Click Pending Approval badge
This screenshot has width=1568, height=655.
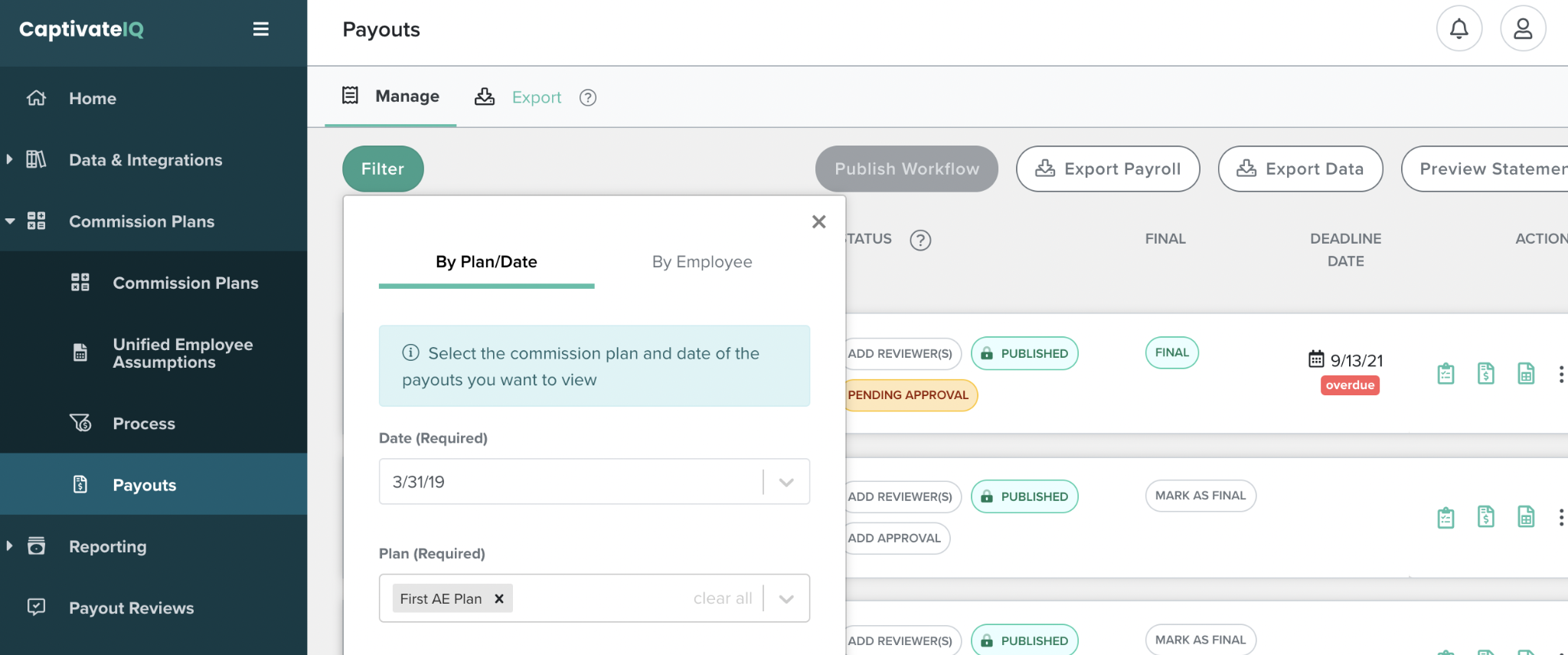tap(910, 395)
